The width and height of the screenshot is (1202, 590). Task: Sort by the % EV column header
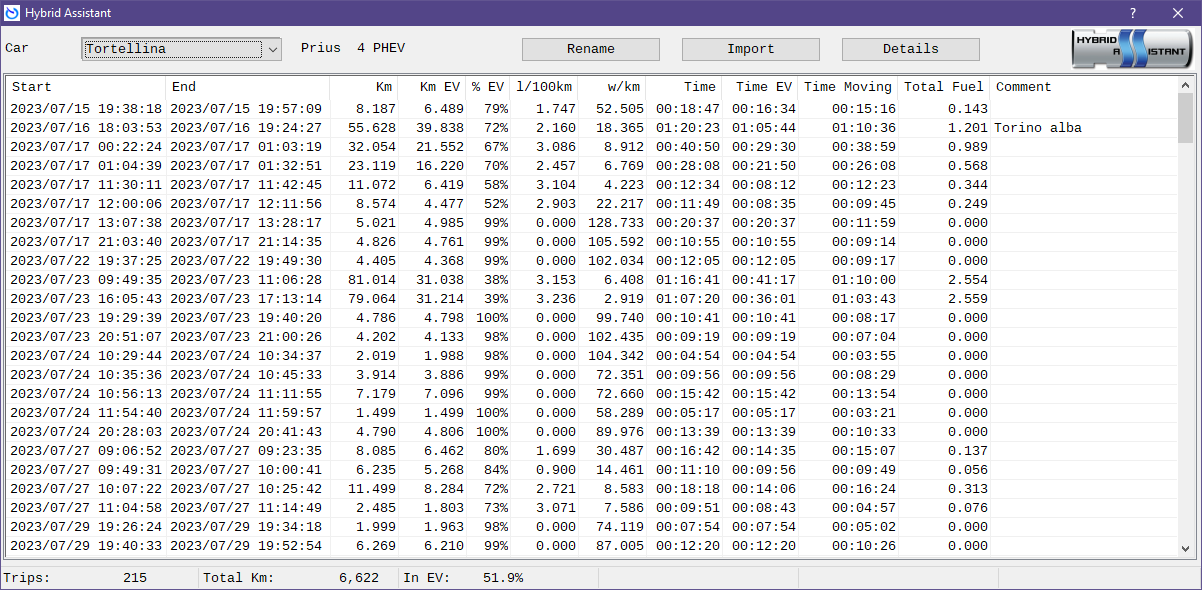point(488,87)
